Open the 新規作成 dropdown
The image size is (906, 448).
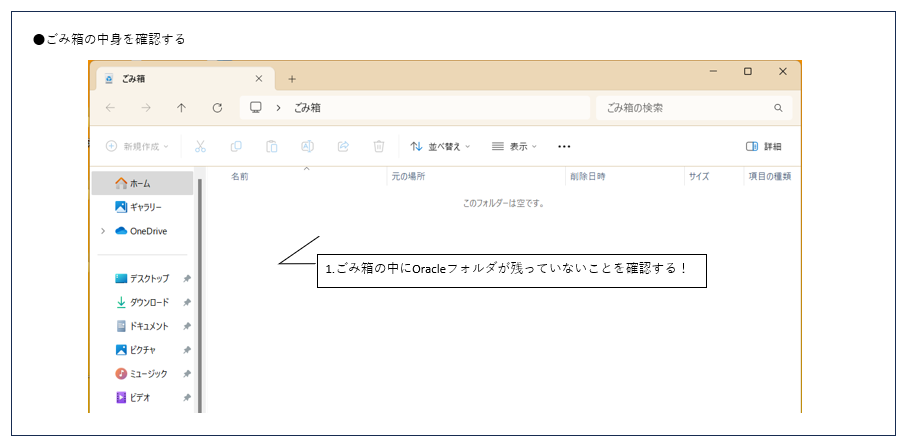pos(137,147)
